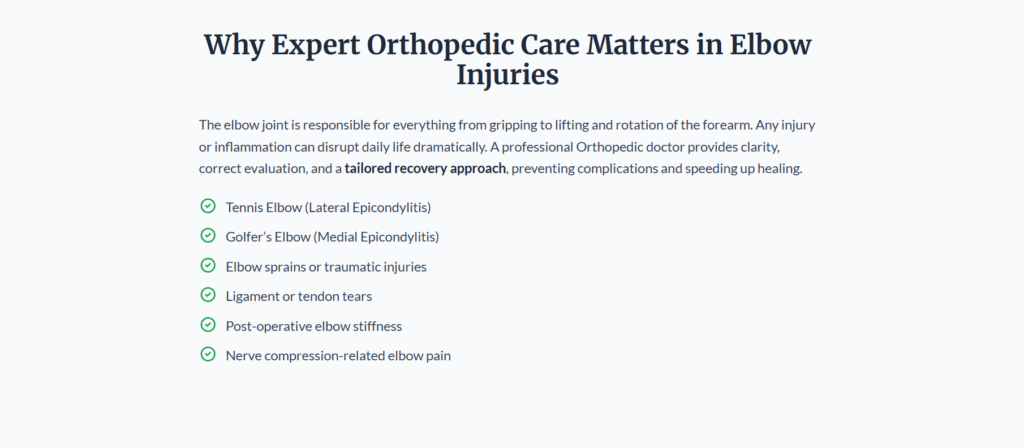Click the "Tennis Elbow" list item text
Viewport: 1024px width, 448px height.
point(263,207)
